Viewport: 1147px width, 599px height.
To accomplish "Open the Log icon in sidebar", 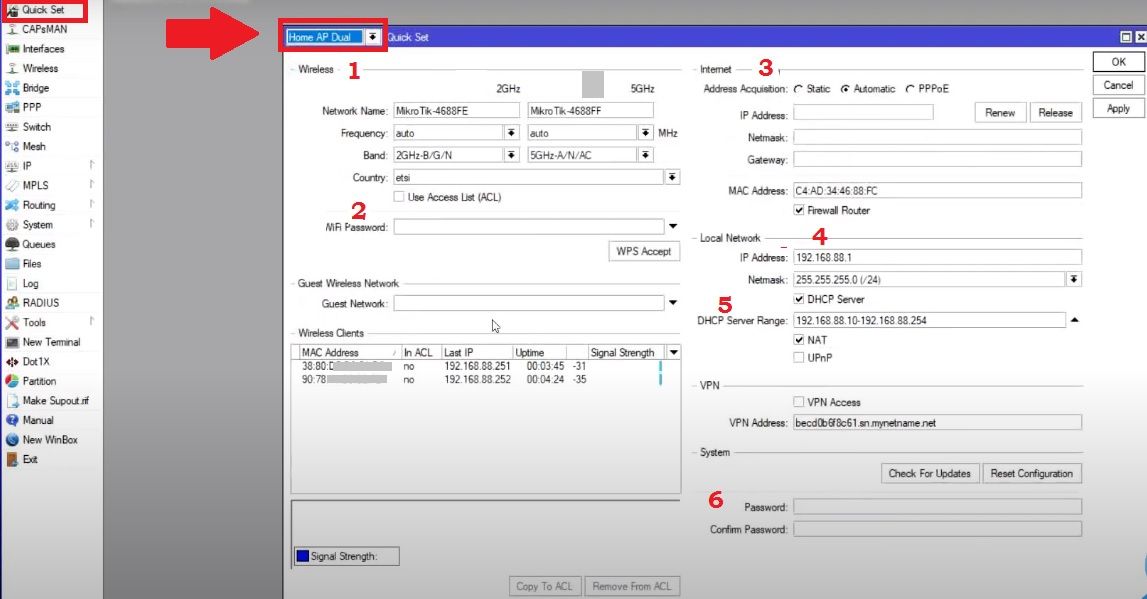I will pos(12,284).
